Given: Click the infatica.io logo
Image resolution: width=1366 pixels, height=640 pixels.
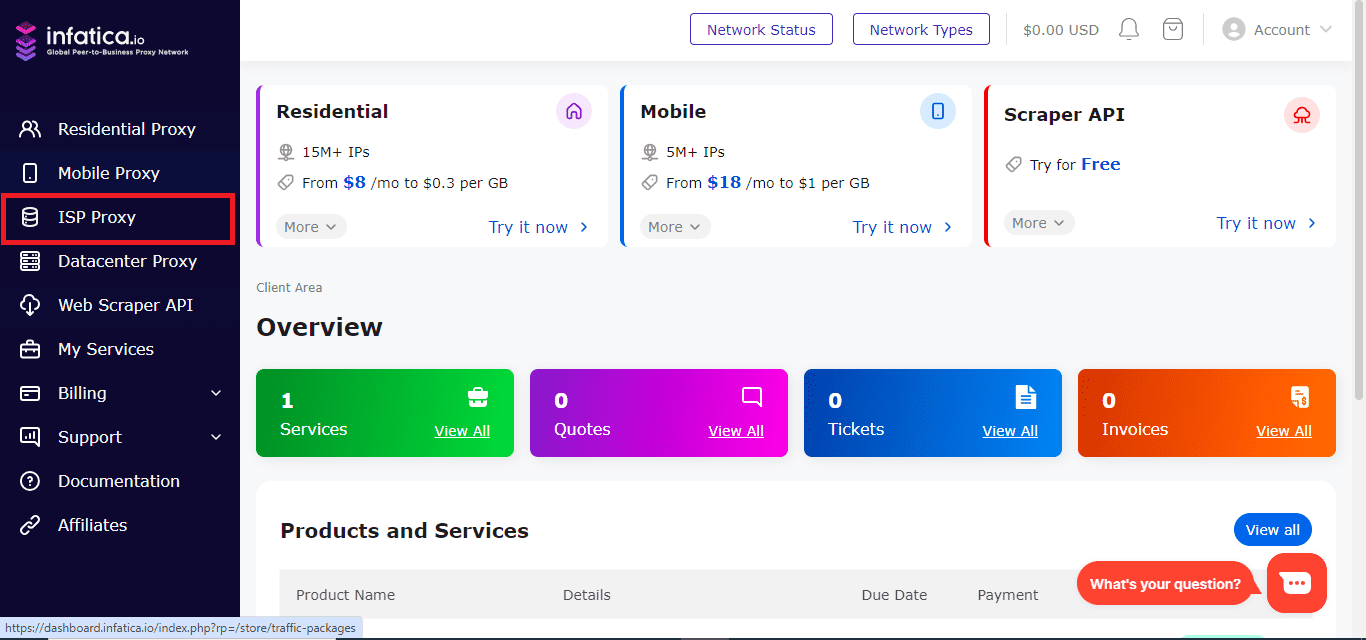Looking at the screenshot, I should [x=101, y=41].
